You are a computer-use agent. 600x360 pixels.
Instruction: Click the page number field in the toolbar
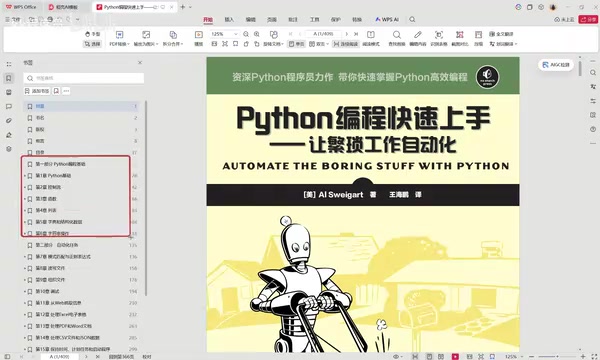323,34
